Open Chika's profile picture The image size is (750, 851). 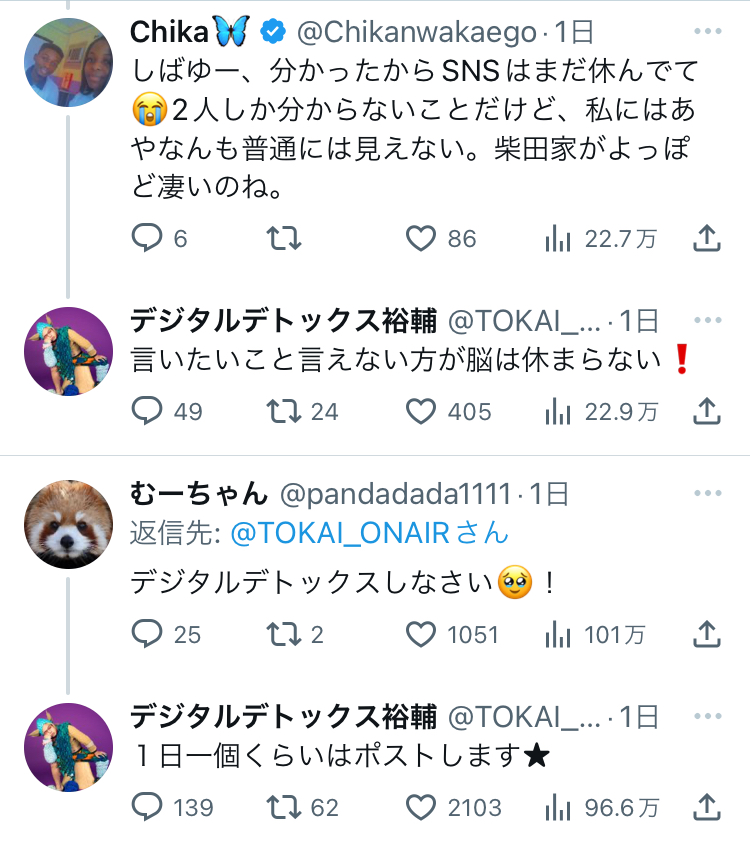point(68,62)
